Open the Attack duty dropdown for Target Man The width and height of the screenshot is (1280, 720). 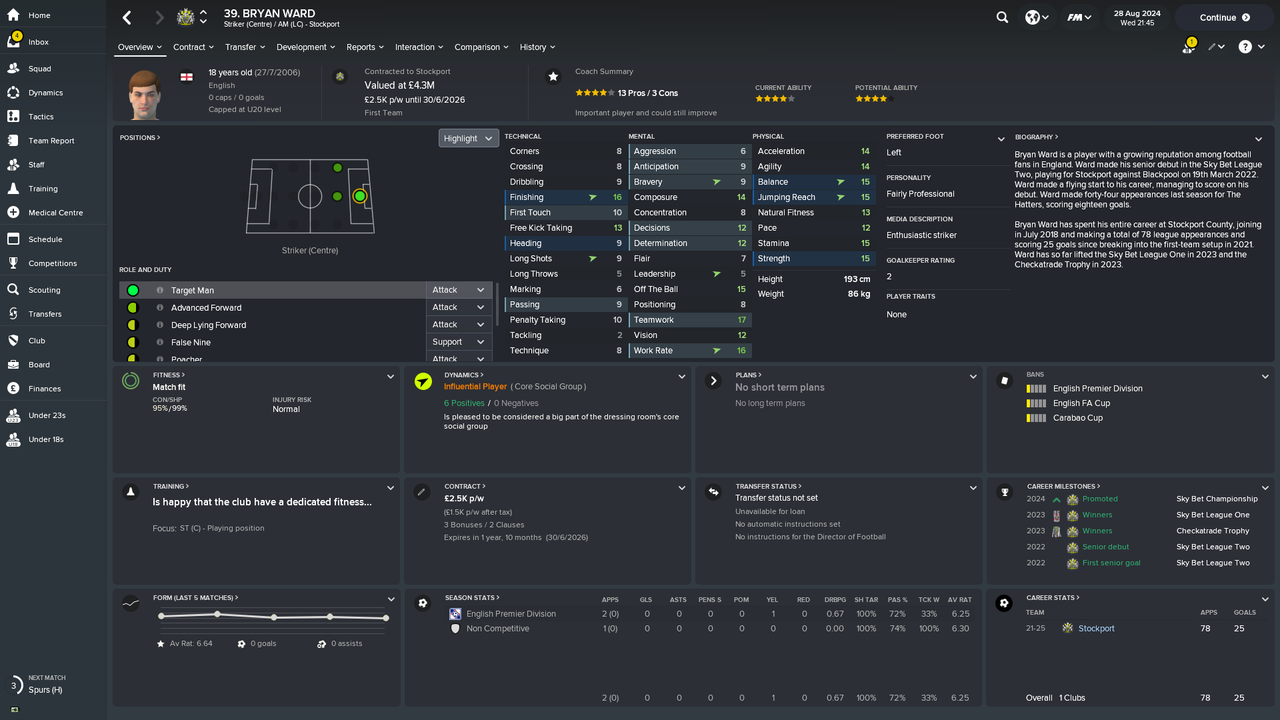point(458,290)
